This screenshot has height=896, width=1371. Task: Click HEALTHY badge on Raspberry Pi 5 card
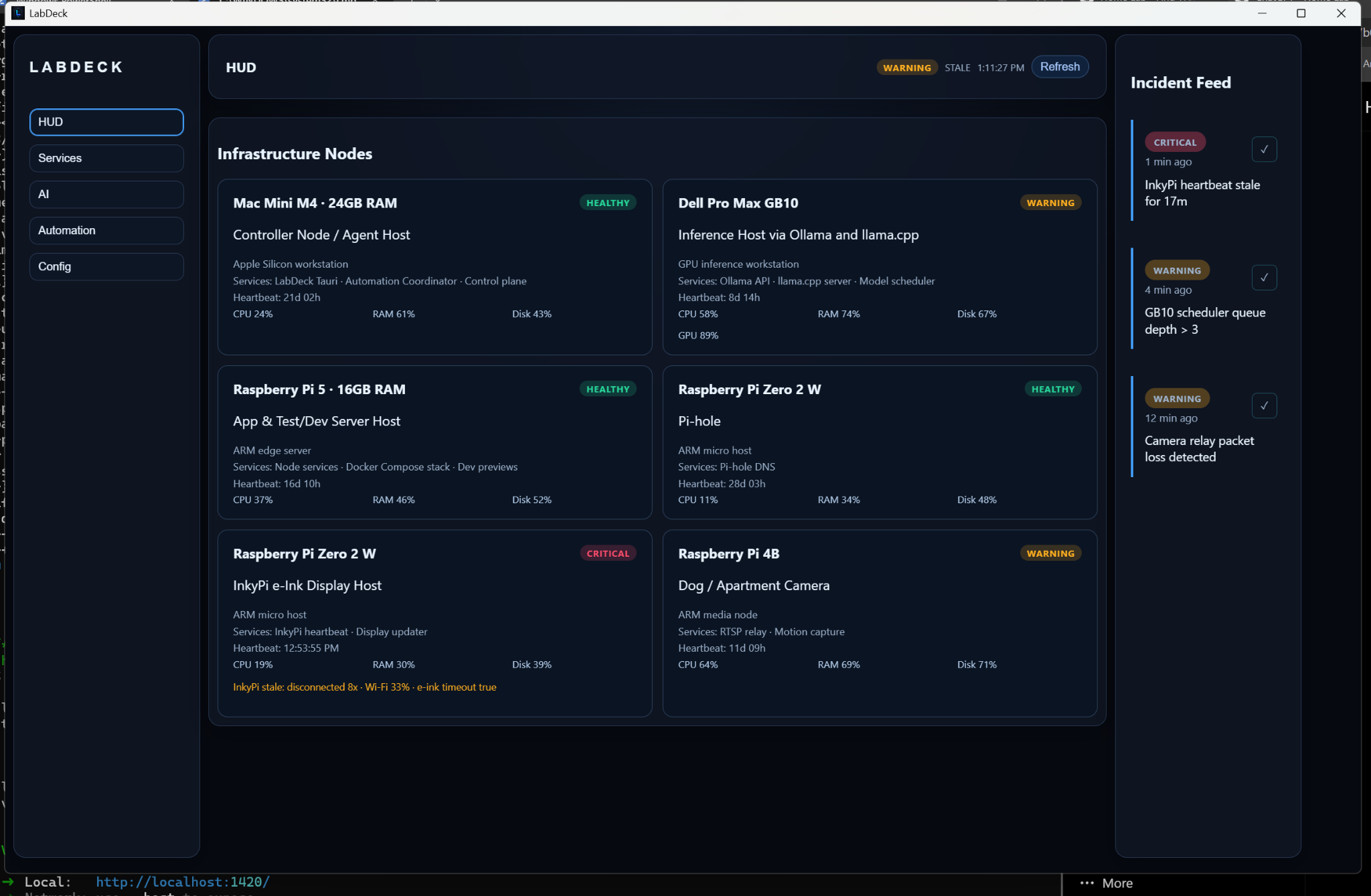pyautogui.click(x=608, y=389)
